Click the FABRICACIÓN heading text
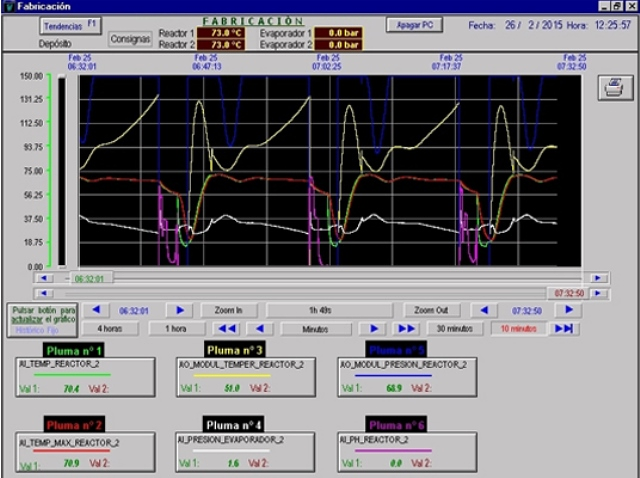 click(253, 21)
